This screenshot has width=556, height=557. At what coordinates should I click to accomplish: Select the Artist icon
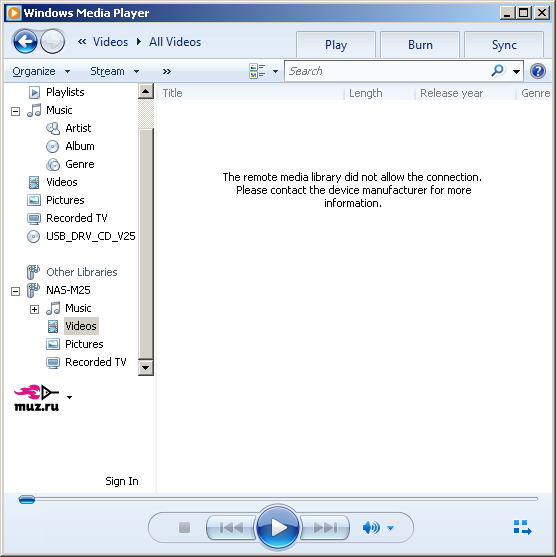53,128
